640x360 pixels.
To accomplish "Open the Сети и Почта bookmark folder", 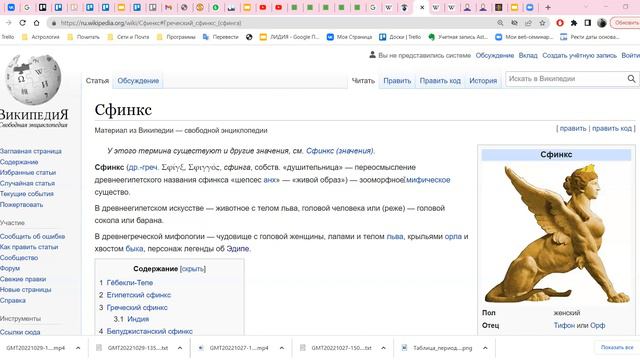I will [128, 37].
